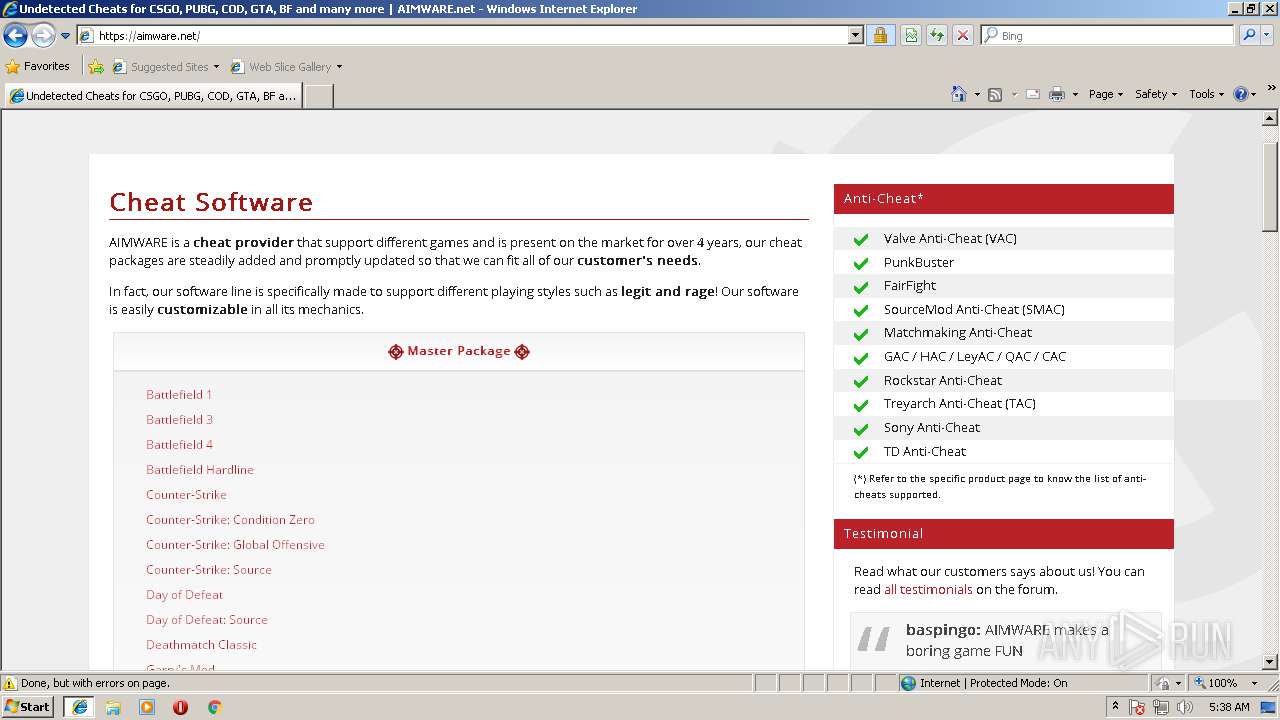Open the media player taskbar icon
Screen dimensions: 1280x720
point(147,707)
